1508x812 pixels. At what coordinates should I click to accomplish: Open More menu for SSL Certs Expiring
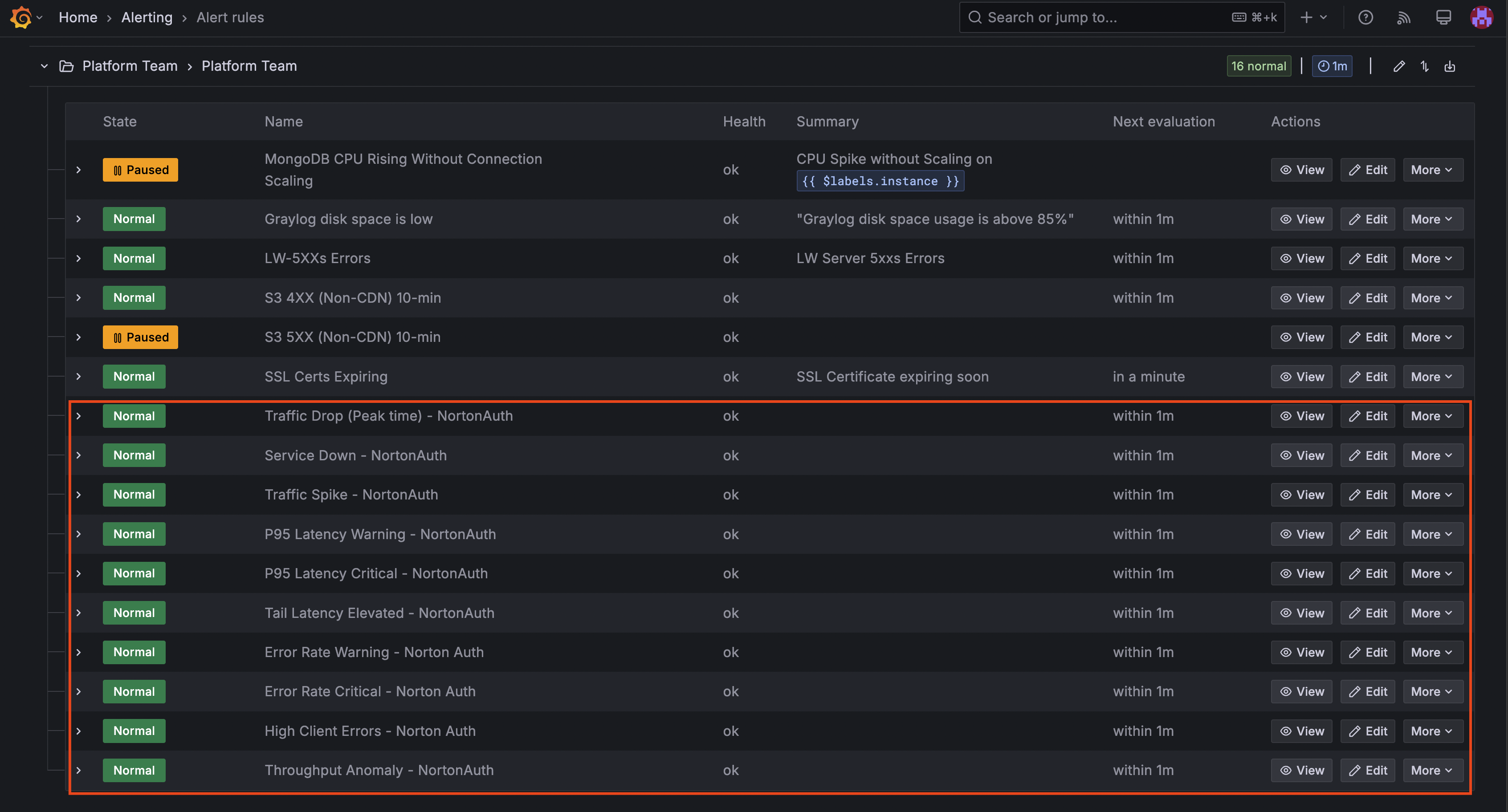[1432, 376]
